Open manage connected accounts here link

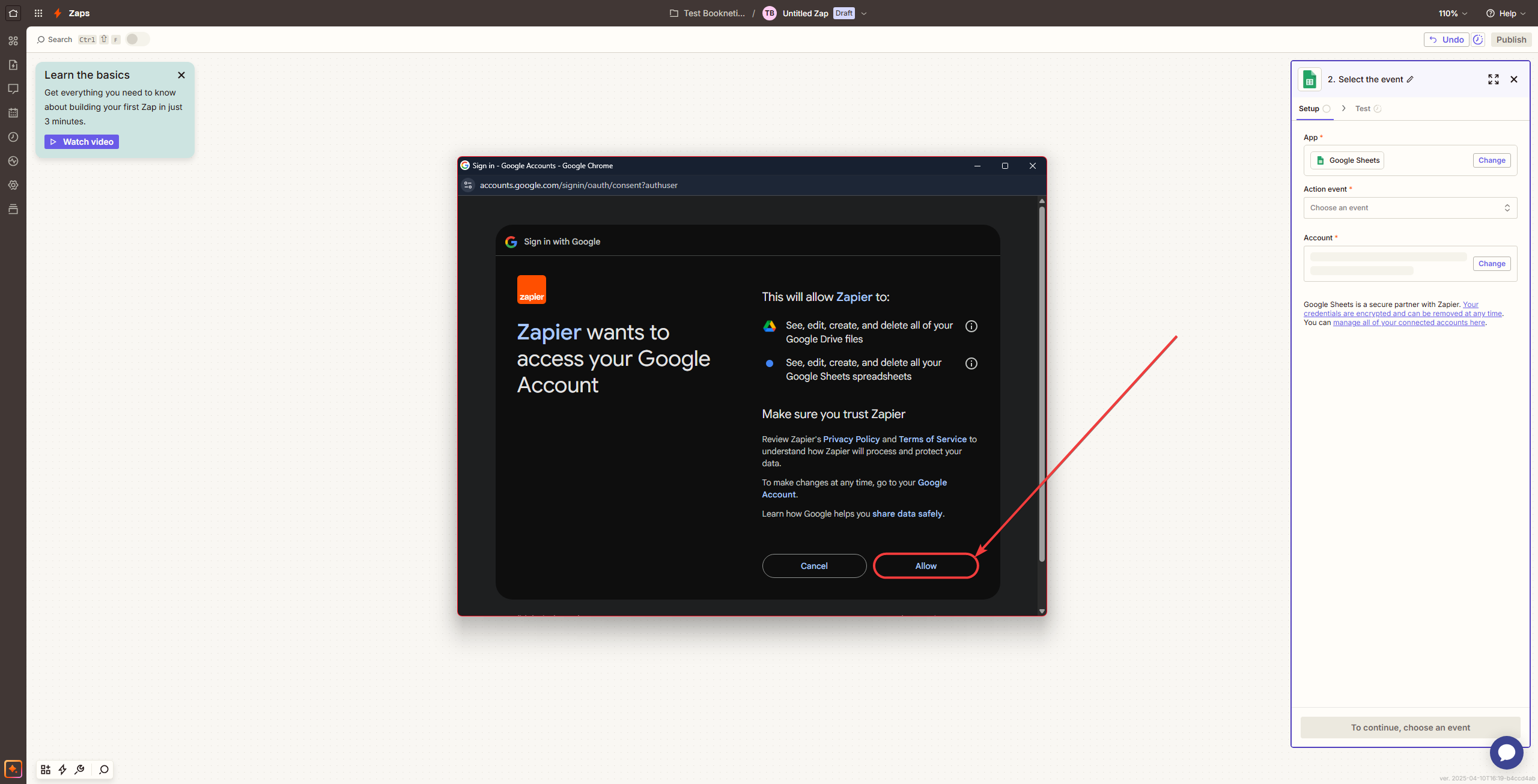point(1409,323)
